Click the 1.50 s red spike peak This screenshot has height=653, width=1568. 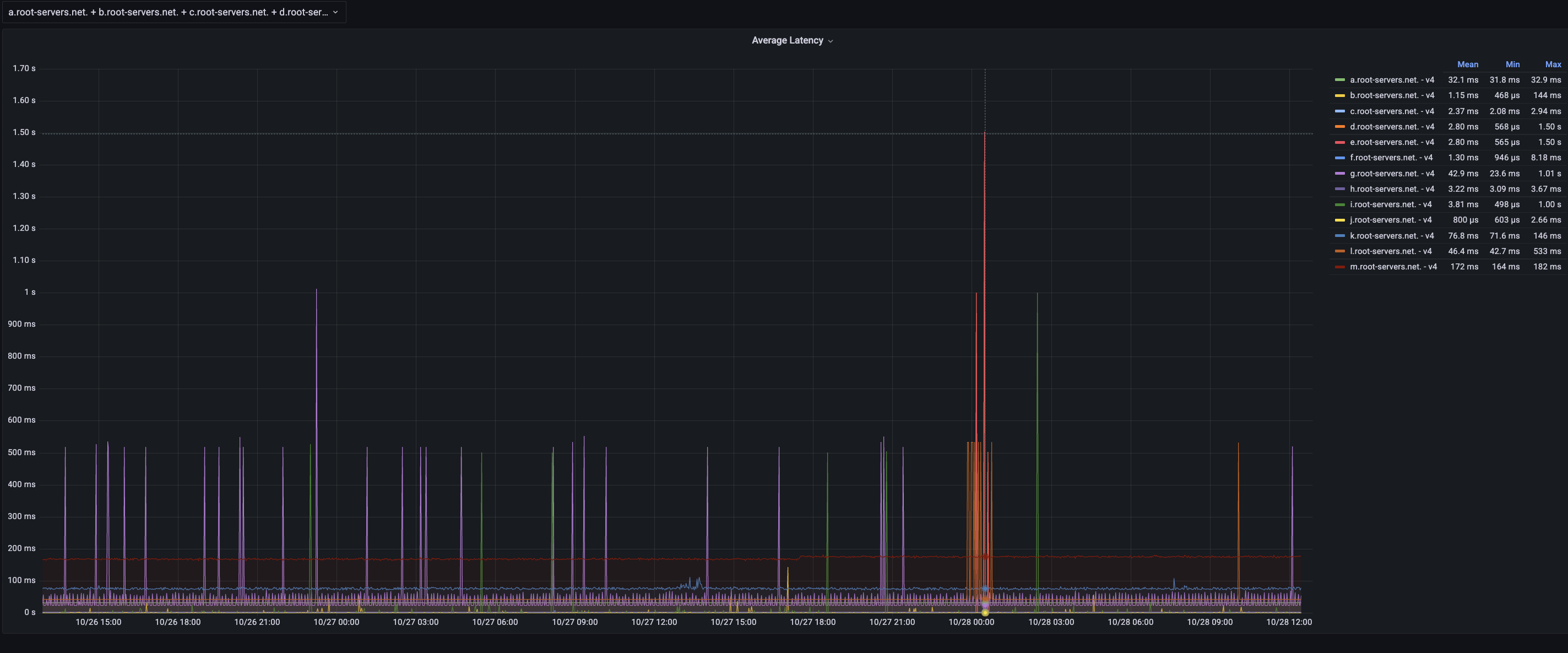(984, 134)
